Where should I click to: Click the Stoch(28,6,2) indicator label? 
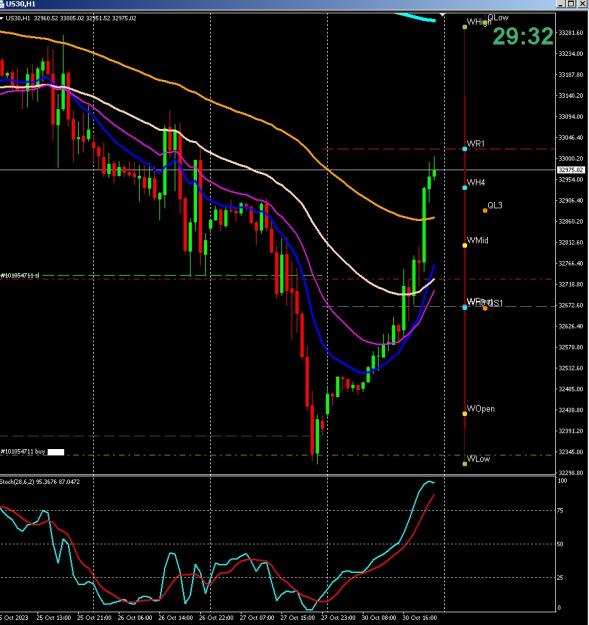[40, 482]
